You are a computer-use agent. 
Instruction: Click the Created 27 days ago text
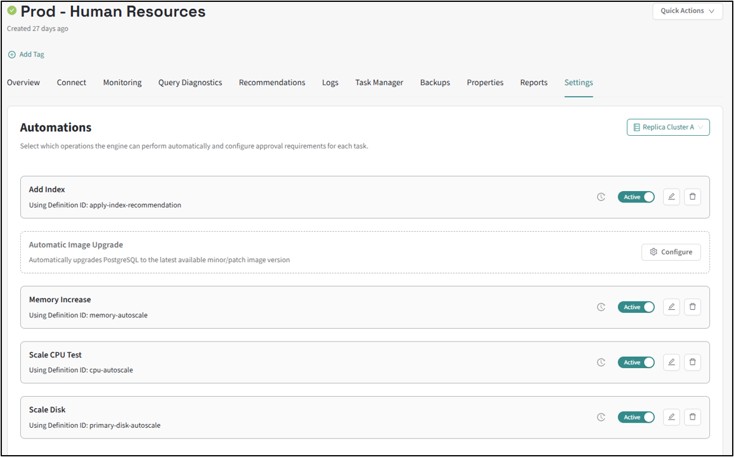[x=37, y=29]
